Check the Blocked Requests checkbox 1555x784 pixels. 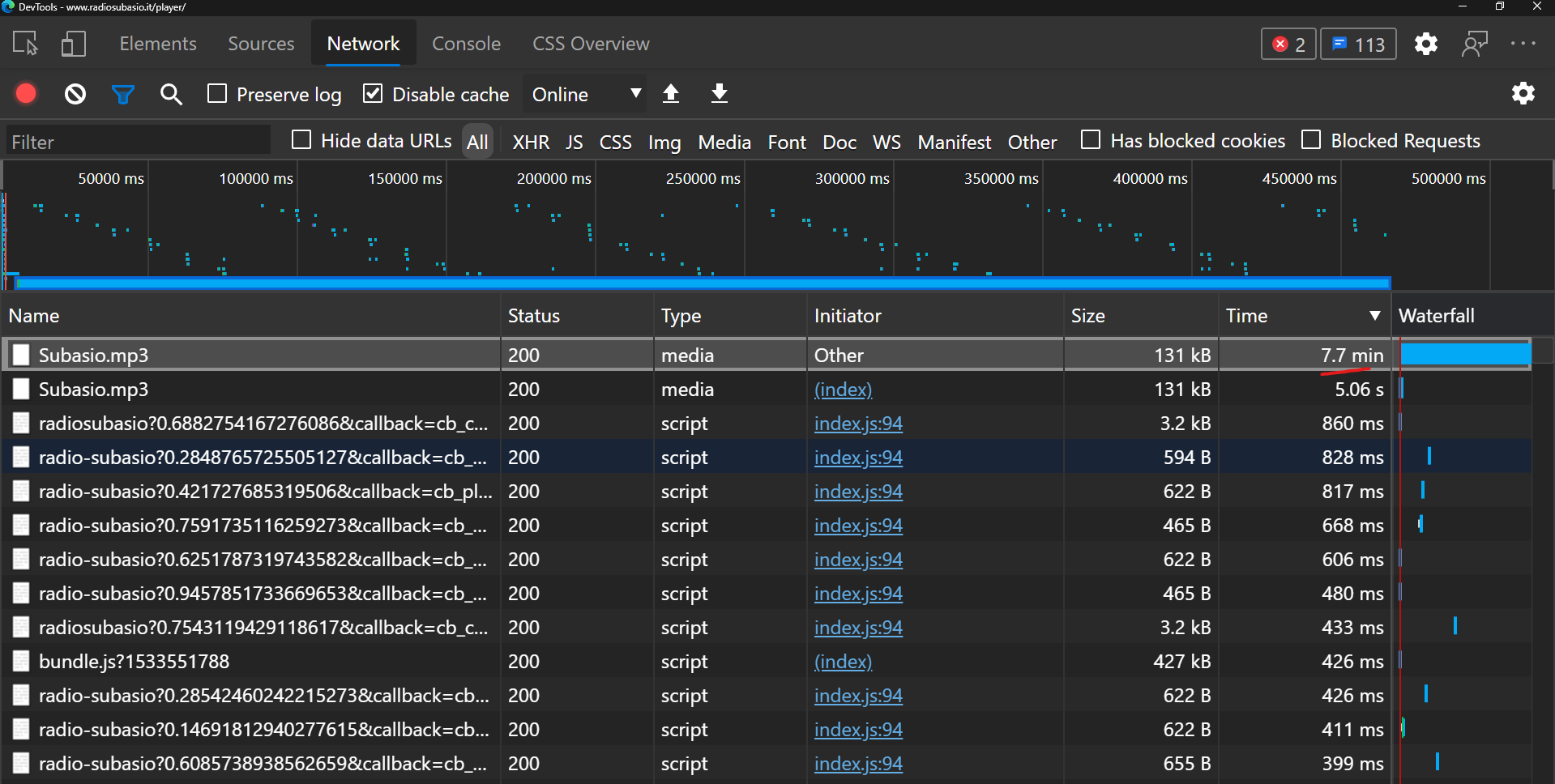pos(1311,140)
